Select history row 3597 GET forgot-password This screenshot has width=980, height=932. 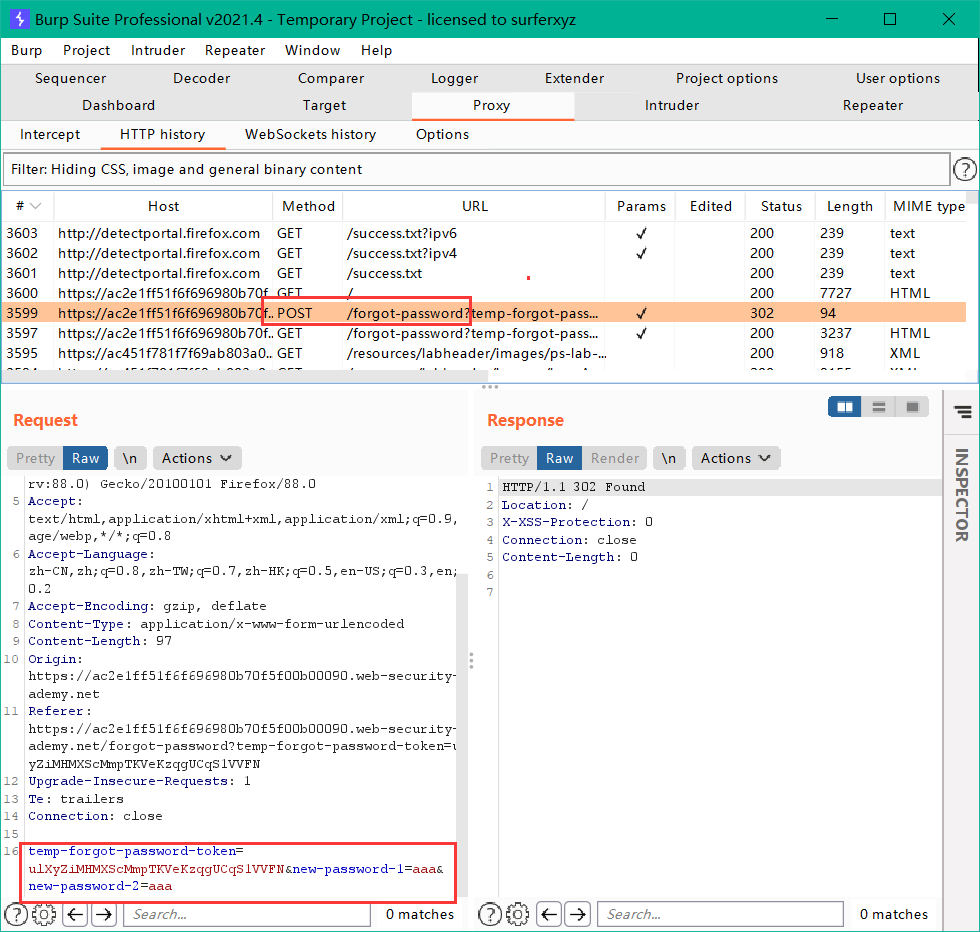pyautogui.click(x=484, y=333)
